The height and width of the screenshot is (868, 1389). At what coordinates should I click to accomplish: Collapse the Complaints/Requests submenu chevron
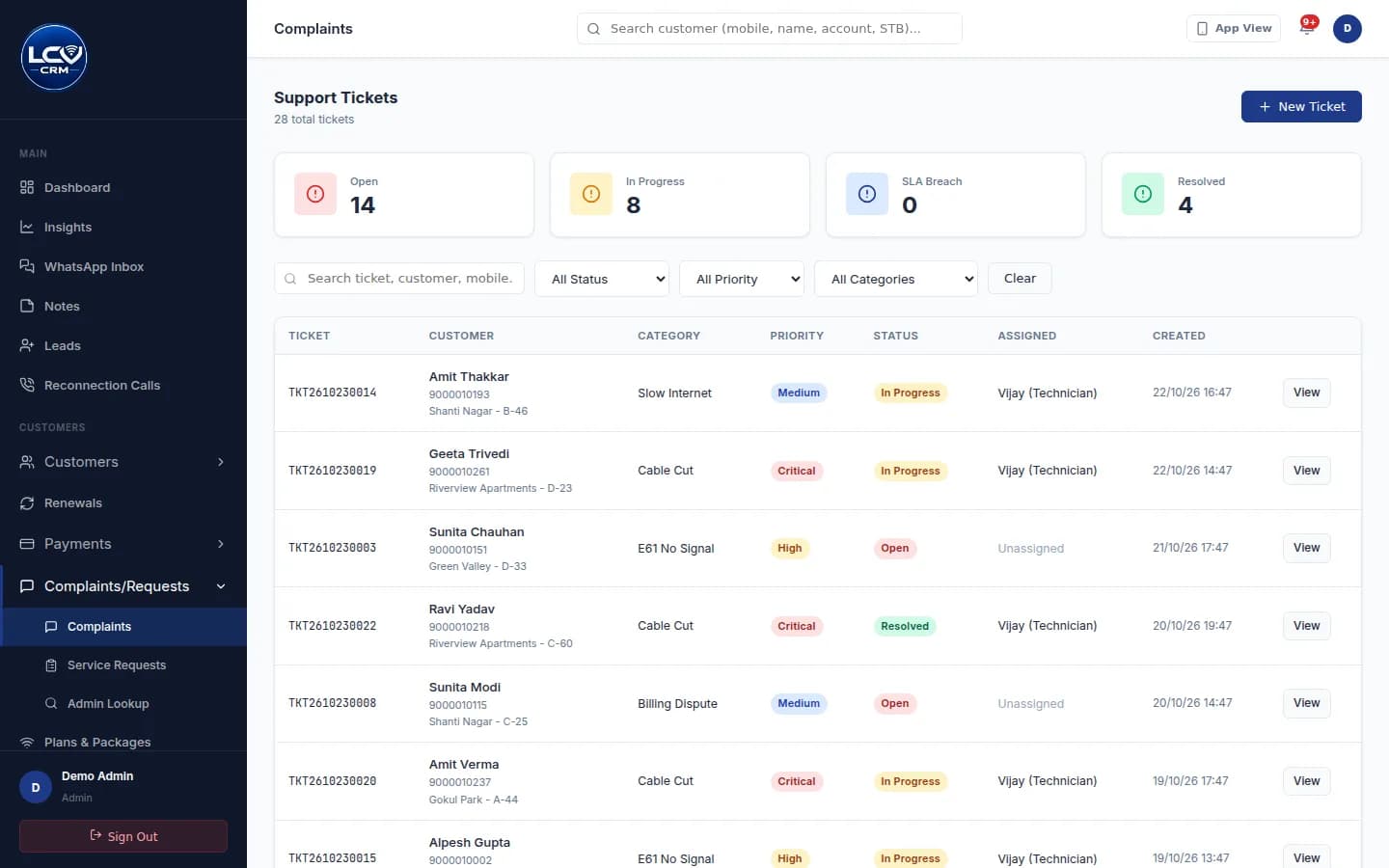click(221, 586)
